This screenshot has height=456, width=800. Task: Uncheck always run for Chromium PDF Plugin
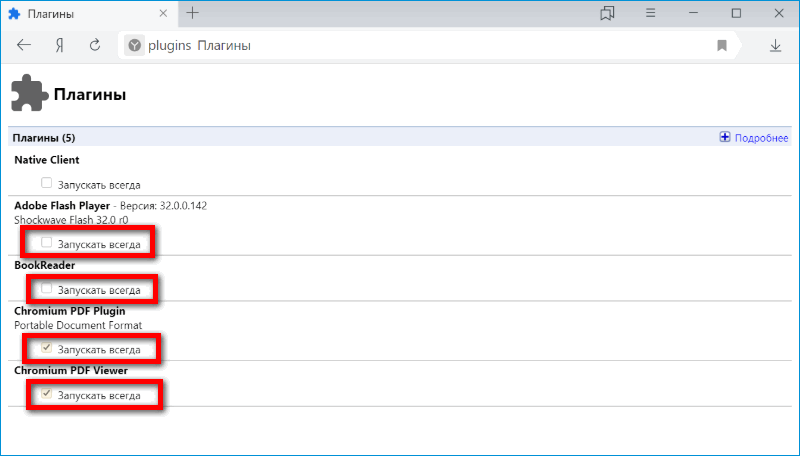pyautogui.click(x=47, y=348)
